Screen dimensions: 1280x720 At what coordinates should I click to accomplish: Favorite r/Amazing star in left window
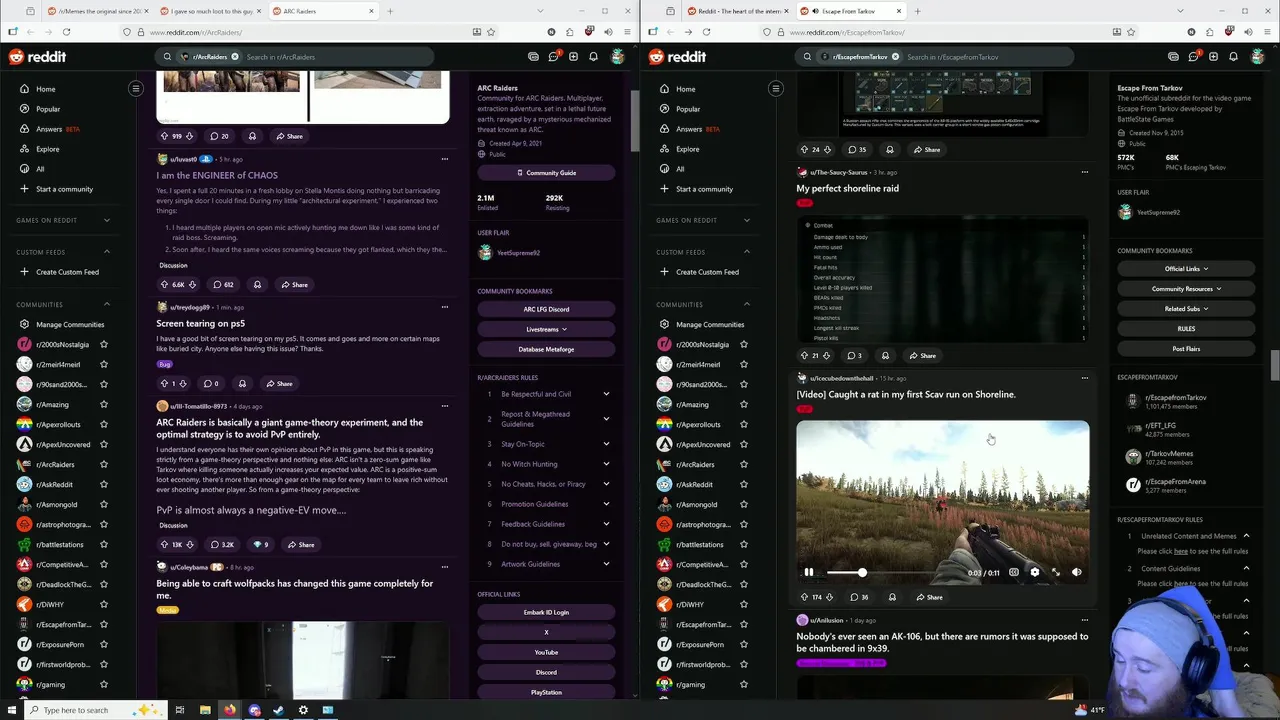click(104, 404)
